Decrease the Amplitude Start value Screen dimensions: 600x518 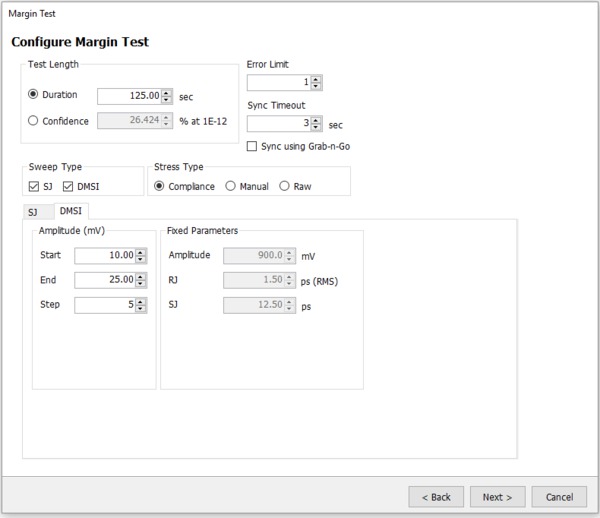[x=140, y=259]
